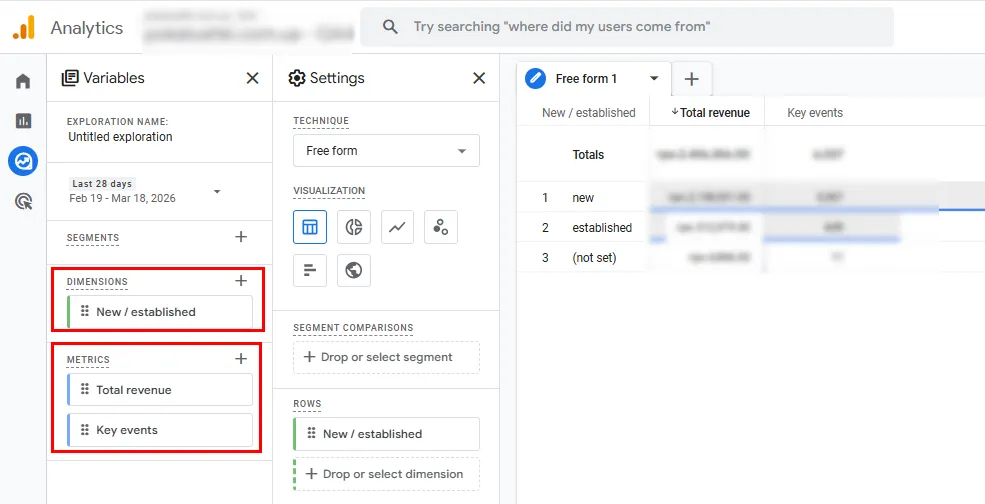Open Advertising icon in left sidebar
The image size is (985, 504).
coord(23,201)
